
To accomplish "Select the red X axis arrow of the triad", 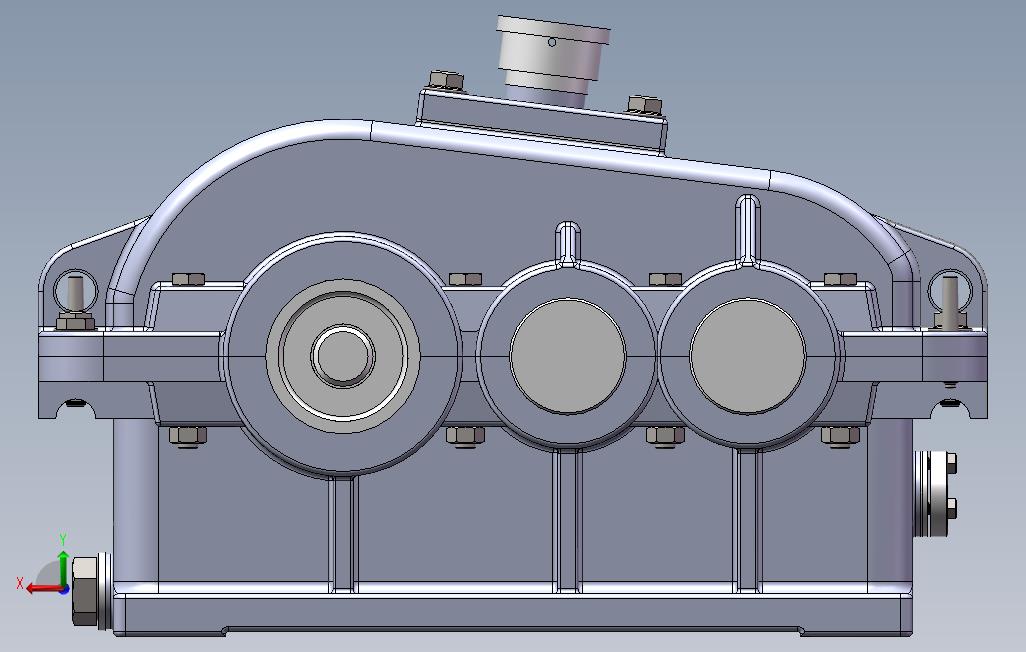I will 44,588.
